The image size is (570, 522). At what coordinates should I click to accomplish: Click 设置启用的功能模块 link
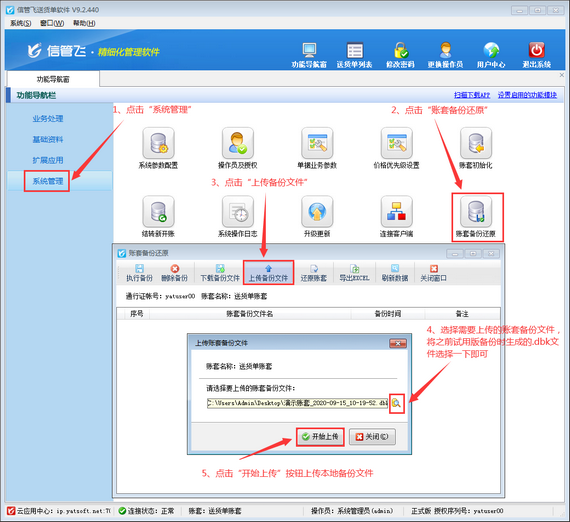(x=527, y=95)
